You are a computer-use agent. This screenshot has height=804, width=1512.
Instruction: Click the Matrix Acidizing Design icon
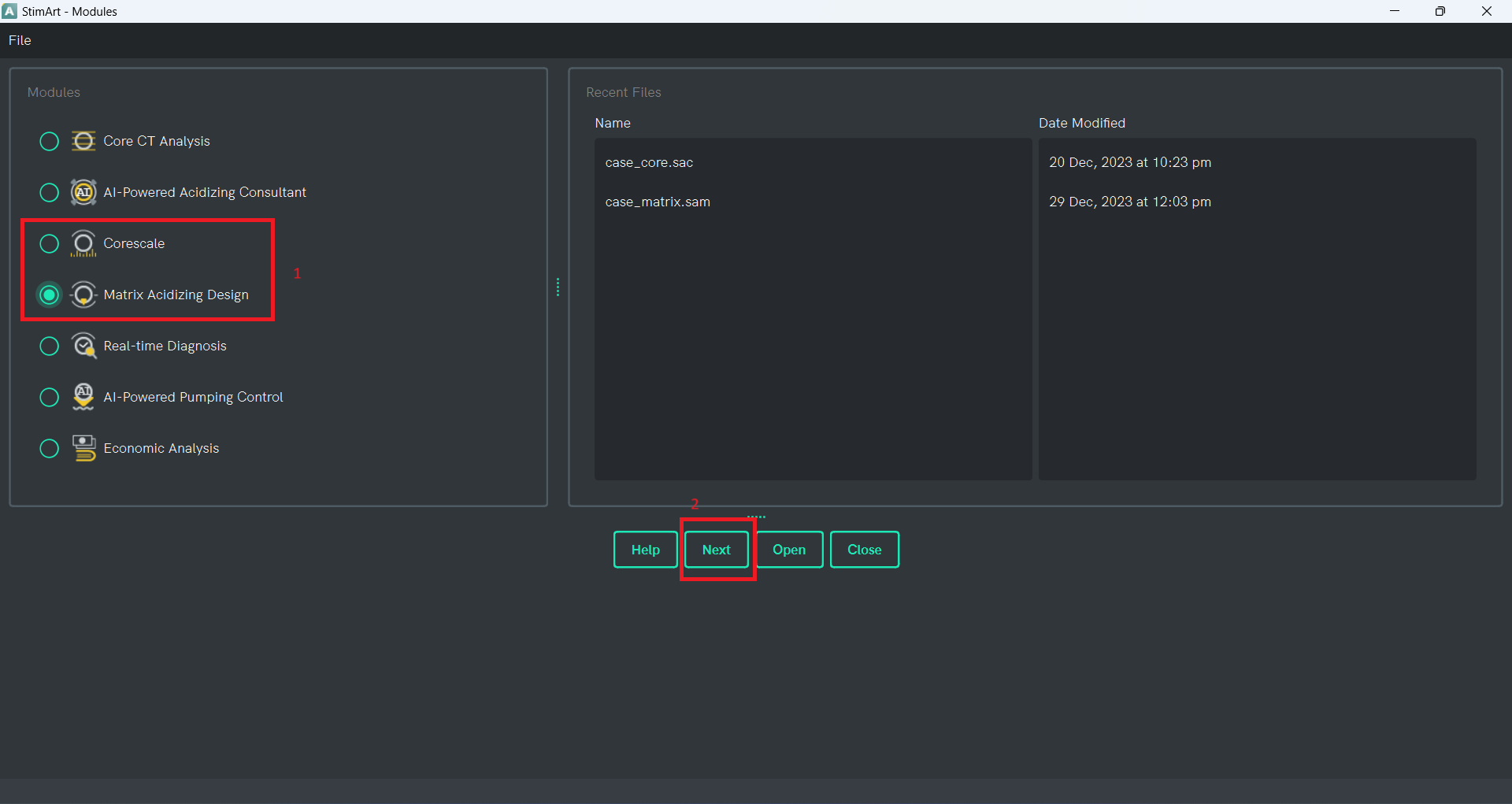coord(83,295)
